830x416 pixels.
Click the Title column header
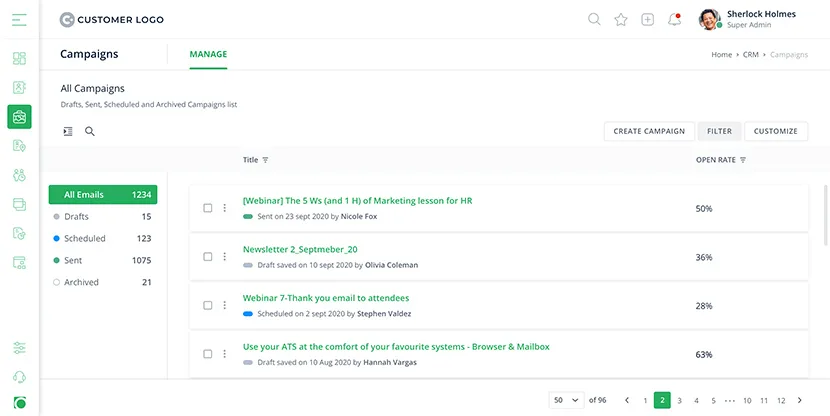click(x=250, y=160)
